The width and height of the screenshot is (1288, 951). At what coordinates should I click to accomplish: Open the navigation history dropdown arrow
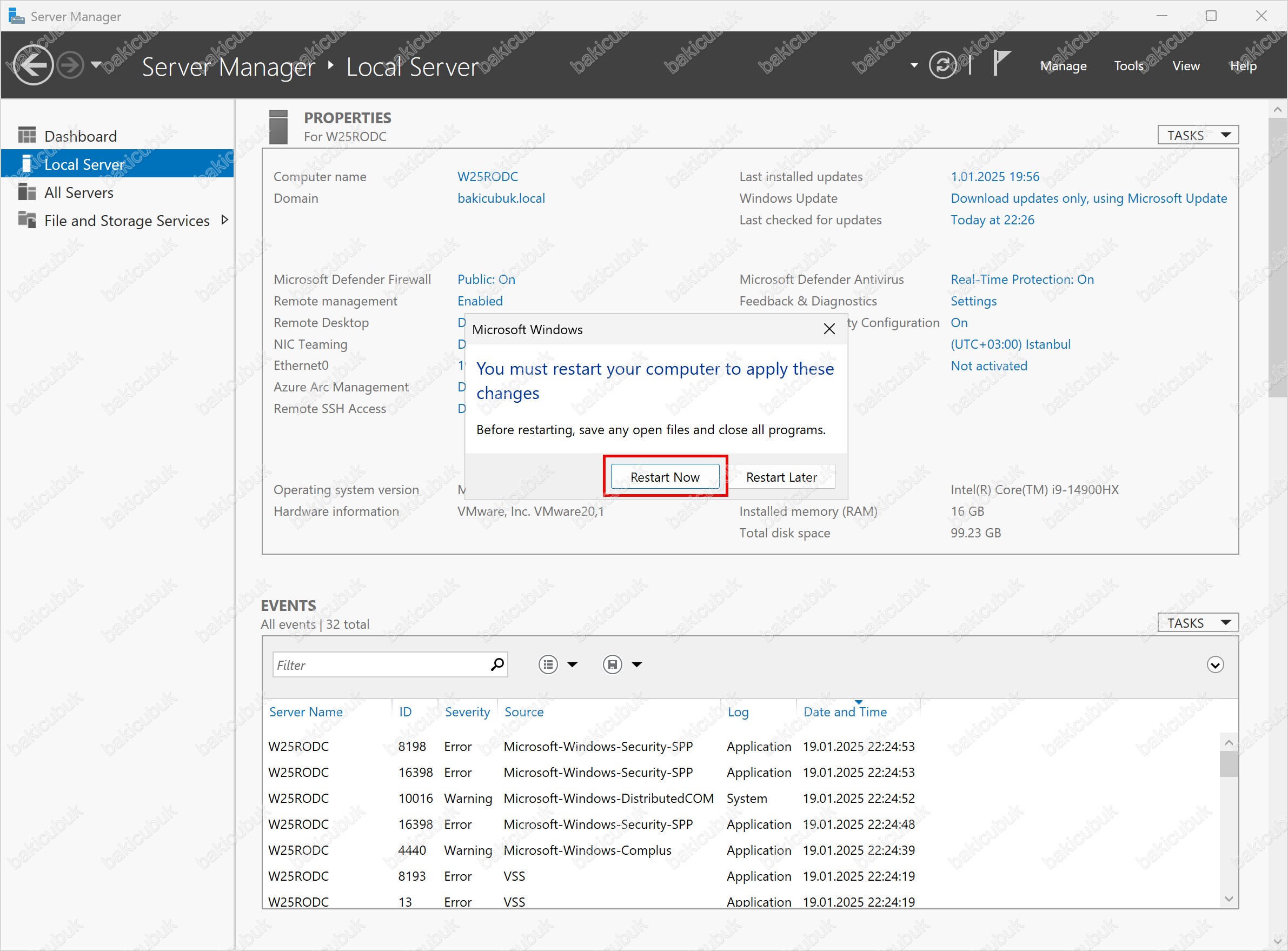[96, 64]
